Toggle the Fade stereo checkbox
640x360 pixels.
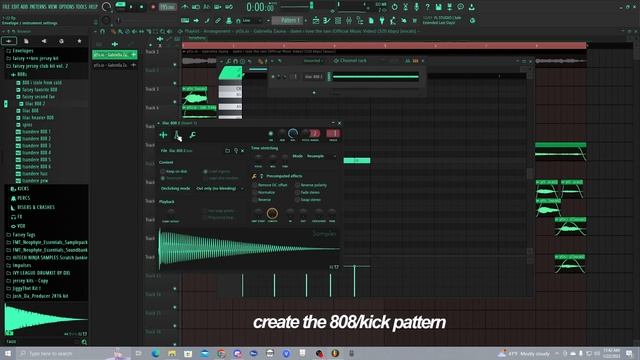tap(297, 192)
